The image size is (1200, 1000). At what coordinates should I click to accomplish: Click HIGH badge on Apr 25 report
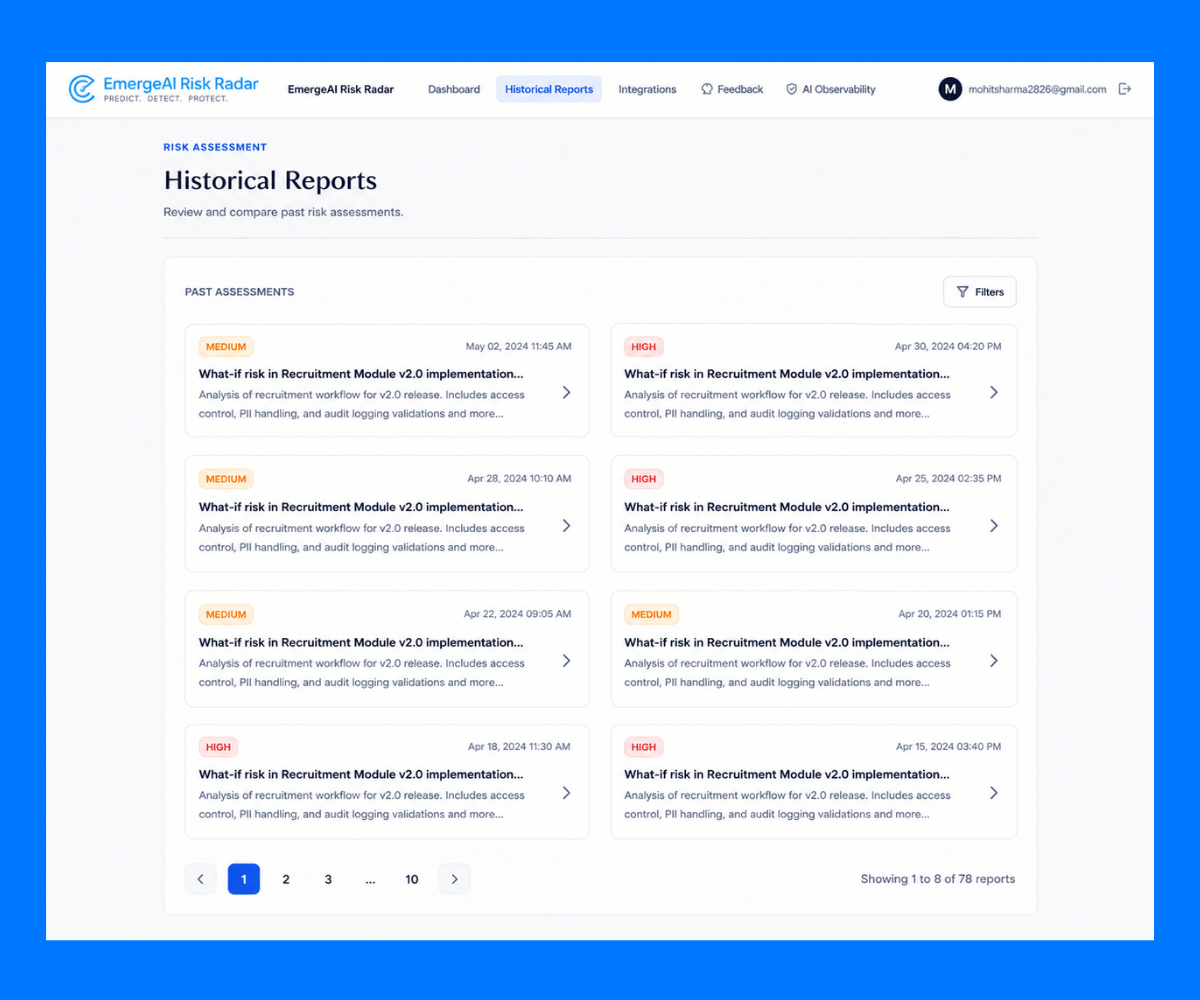(x=644, y=479)
